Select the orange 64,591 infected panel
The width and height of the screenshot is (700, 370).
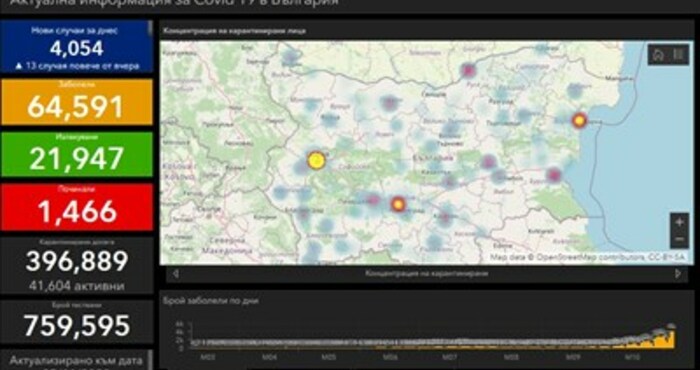tap(77, 102)
